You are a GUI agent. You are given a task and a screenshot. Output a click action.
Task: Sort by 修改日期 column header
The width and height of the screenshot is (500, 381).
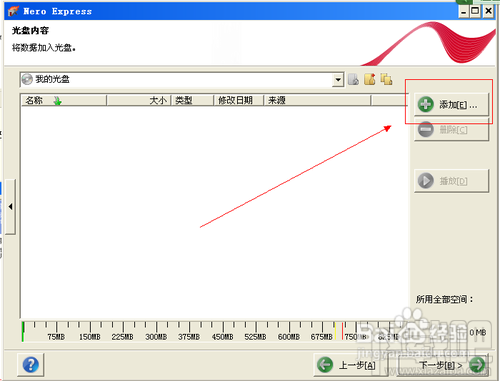click(239, 100)
